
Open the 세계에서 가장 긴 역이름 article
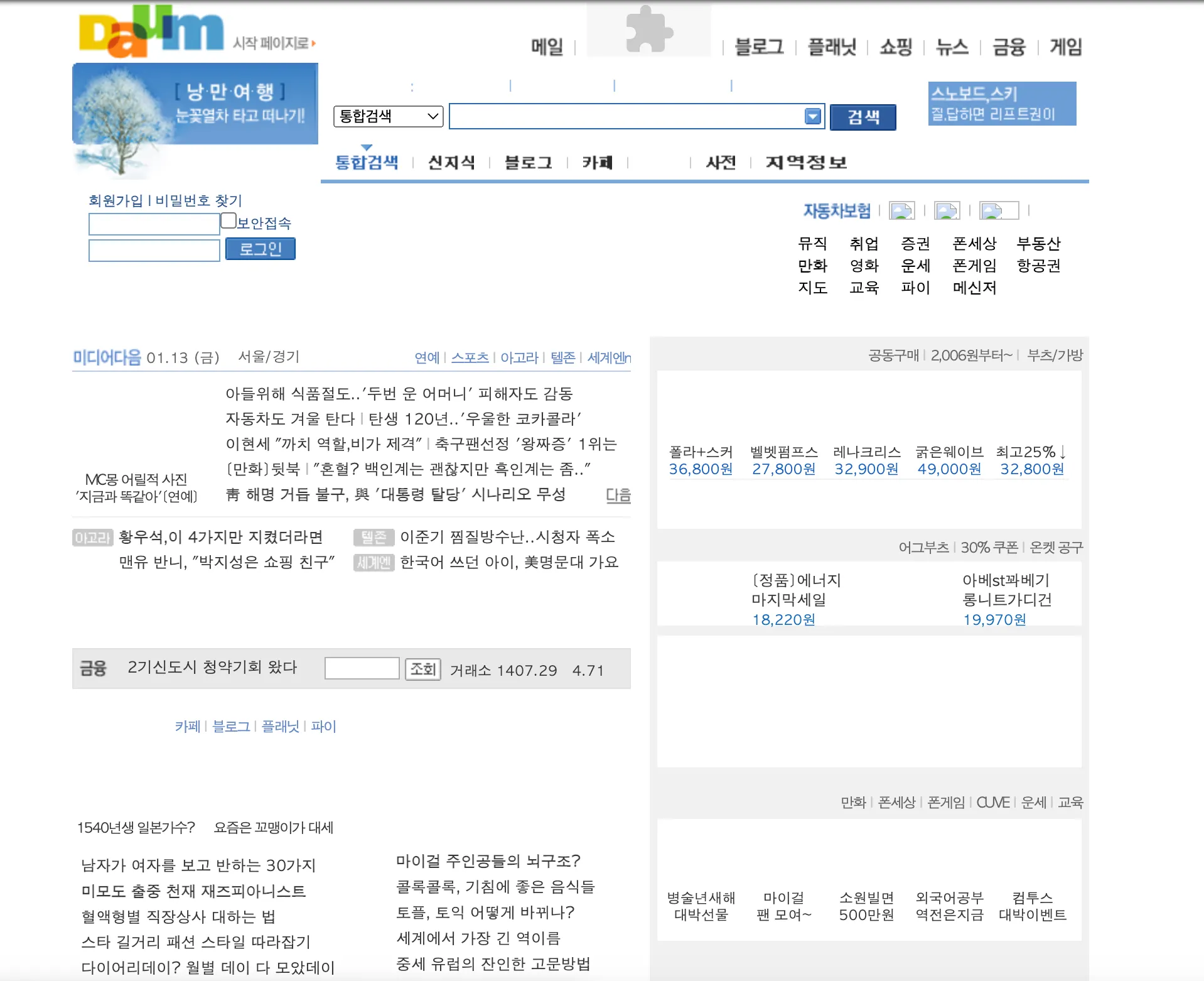478,938
